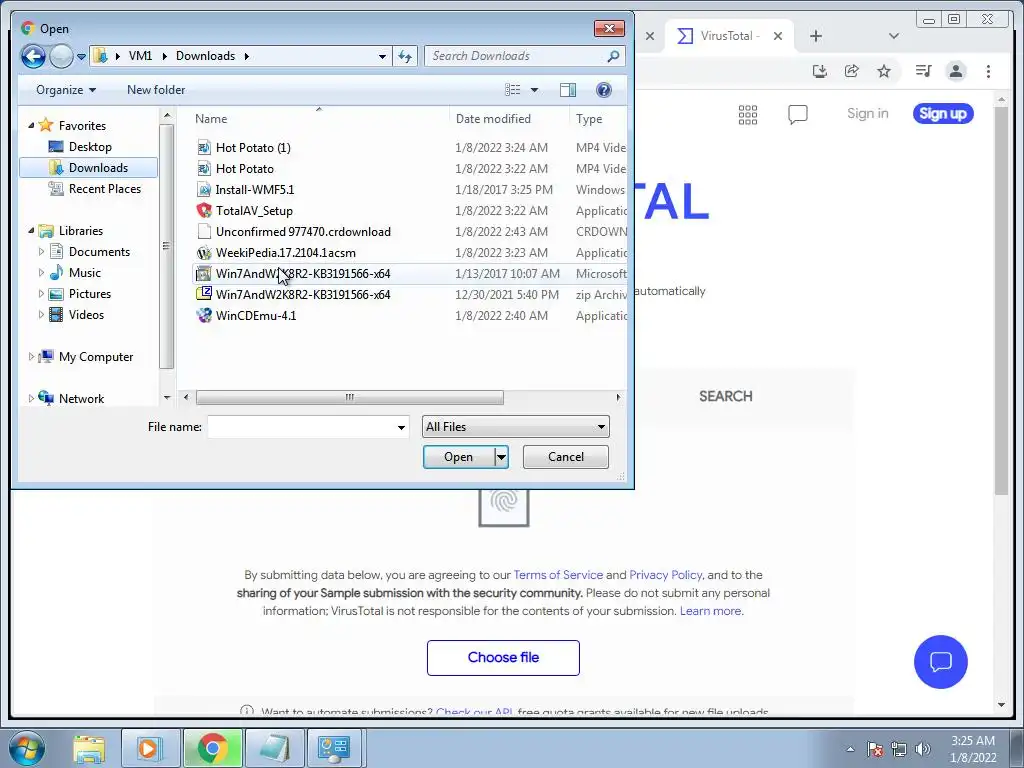Sort by Type column header
Viewport: 1024px width, 768px height.
click(589, 119)
